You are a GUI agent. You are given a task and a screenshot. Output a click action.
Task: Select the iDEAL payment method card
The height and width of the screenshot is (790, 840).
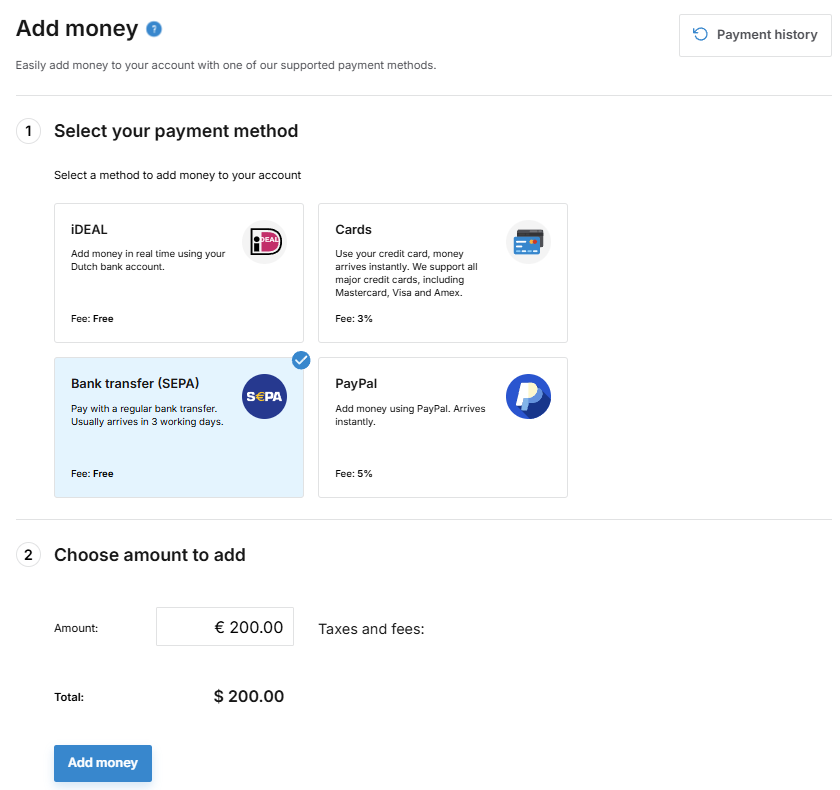(x=179, y=273)
